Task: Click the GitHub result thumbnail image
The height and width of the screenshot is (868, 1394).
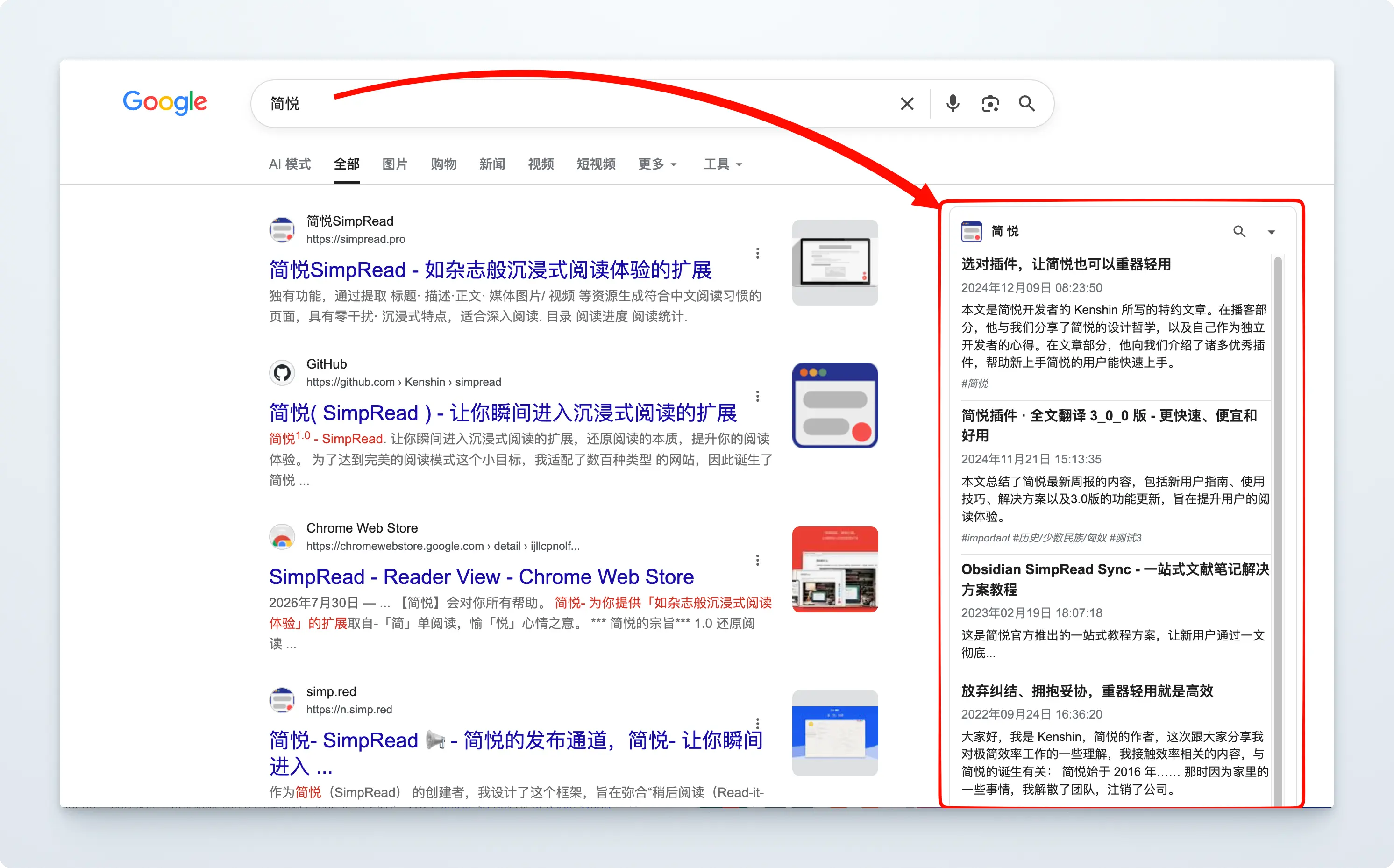Action: (835, 406)
